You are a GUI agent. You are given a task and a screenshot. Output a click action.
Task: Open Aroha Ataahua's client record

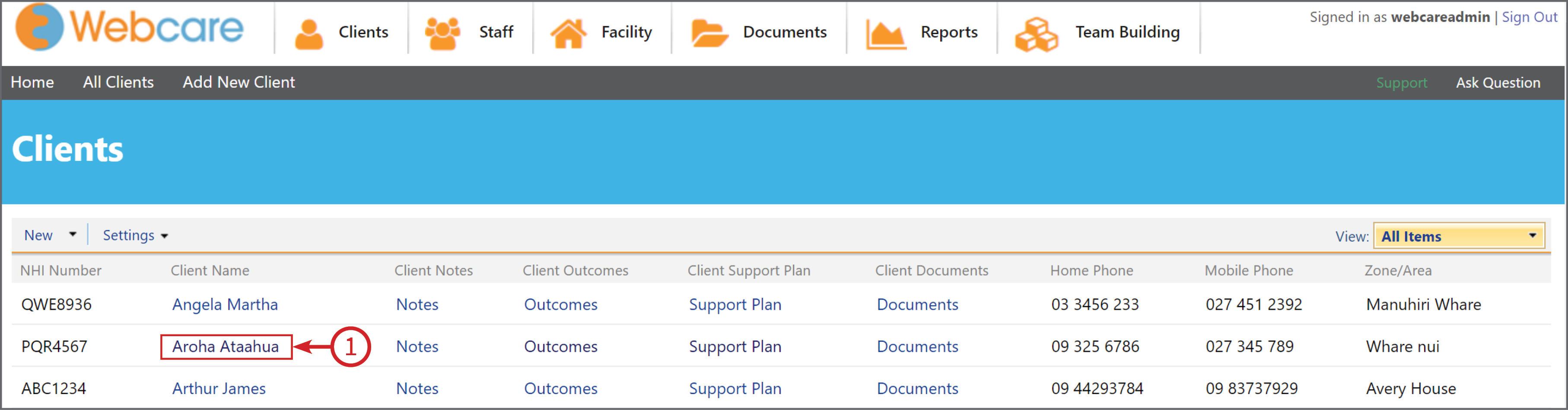226,346
